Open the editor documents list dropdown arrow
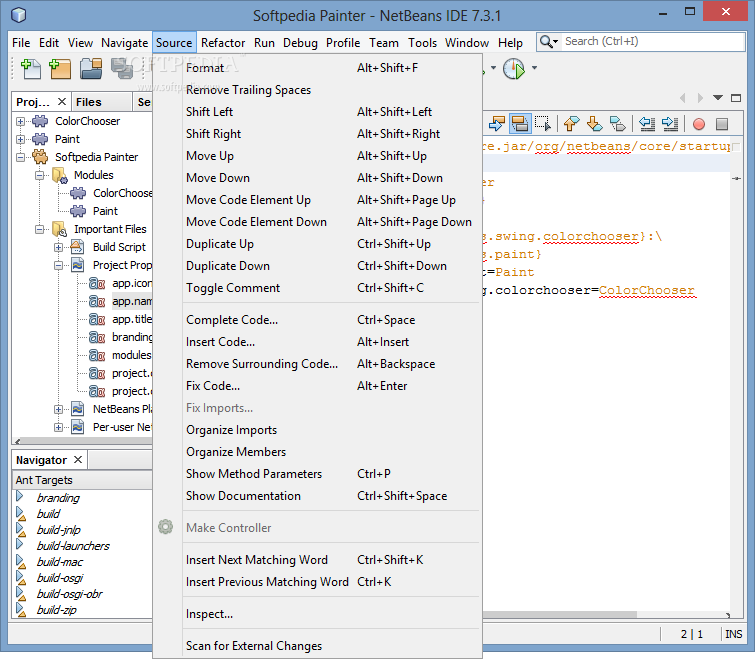The width and height of the screenshot is (755, 659). pyautogui.click(x=718, y=98)
